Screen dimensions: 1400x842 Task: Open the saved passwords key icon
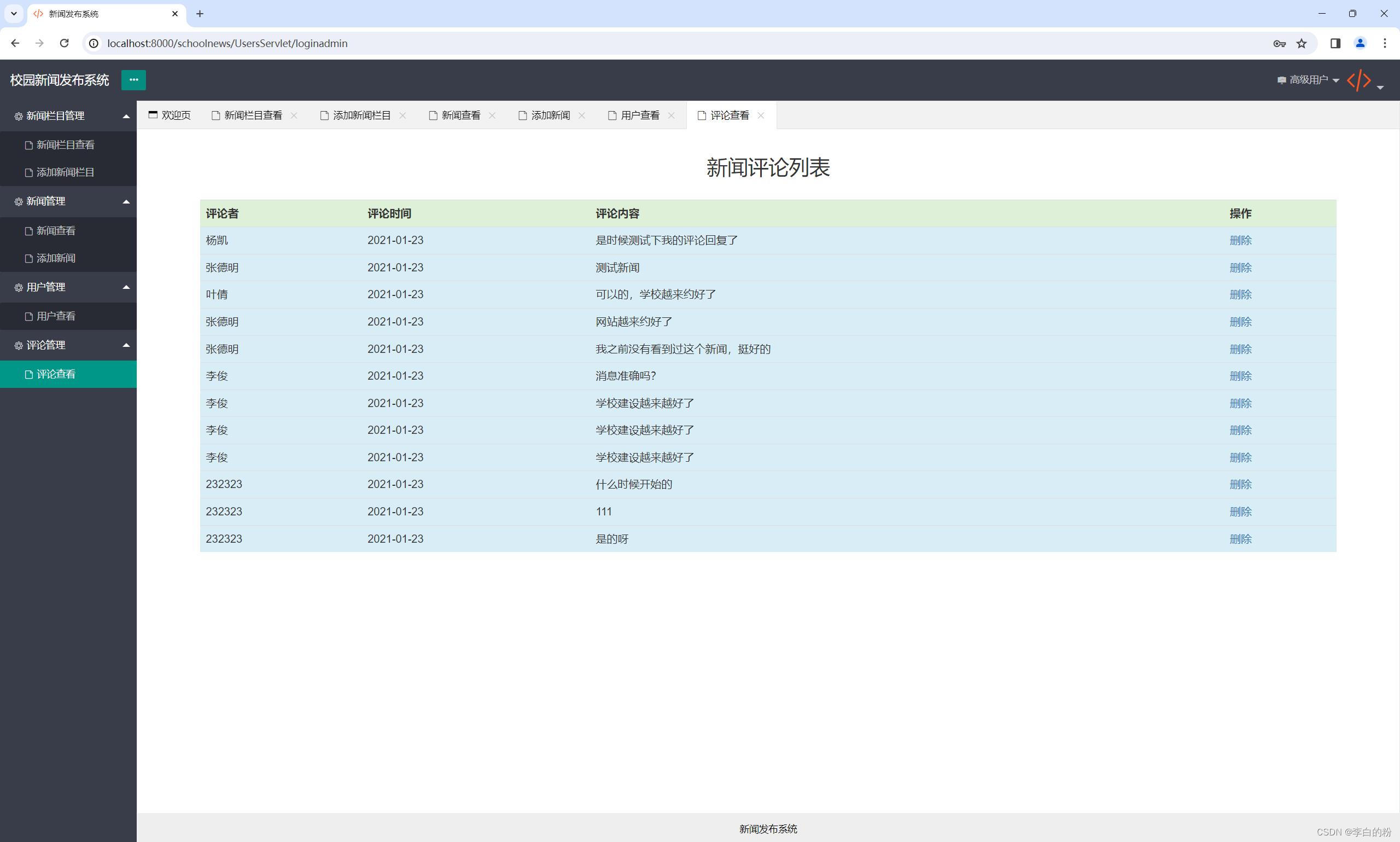(x=1279, y=43)
